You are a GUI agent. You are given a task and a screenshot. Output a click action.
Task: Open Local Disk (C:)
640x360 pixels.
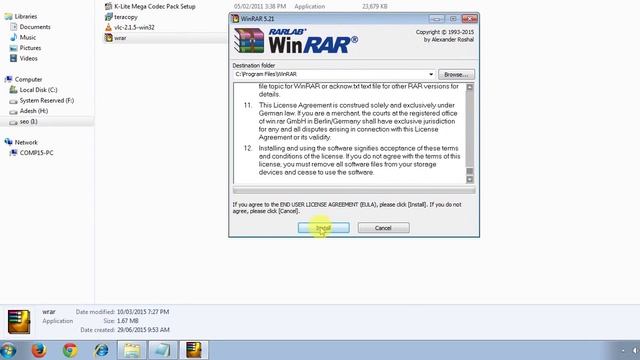(x=38, y=90)
